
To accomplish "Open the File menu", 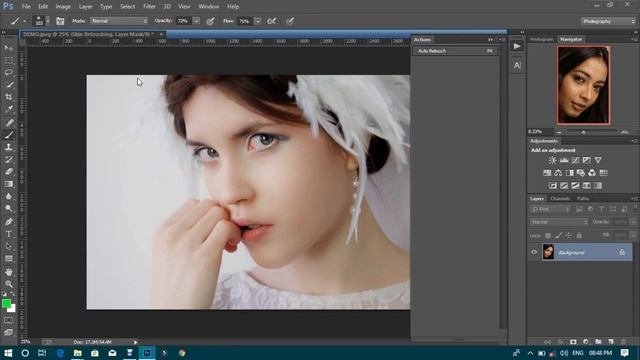I will coord(26,7).
